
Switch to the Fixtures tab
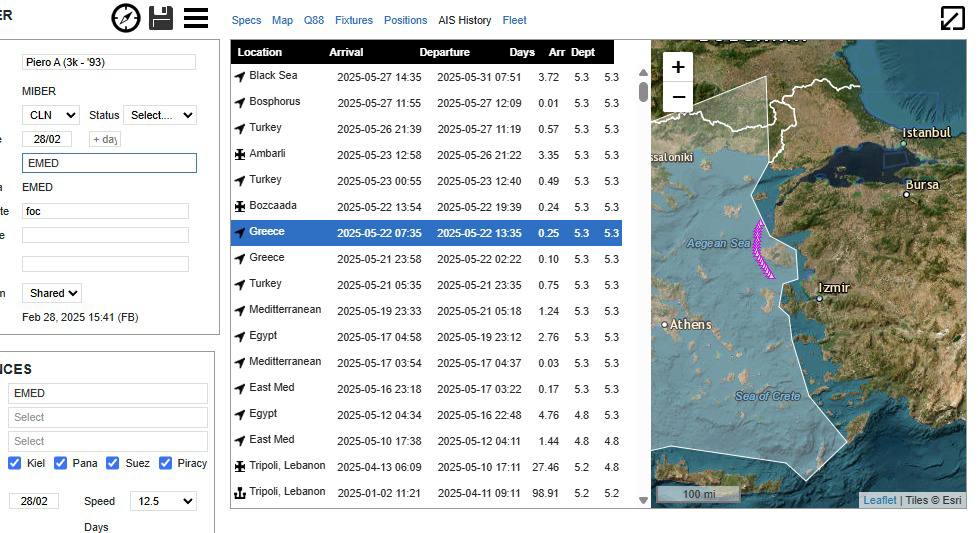(x=354, y=20)
